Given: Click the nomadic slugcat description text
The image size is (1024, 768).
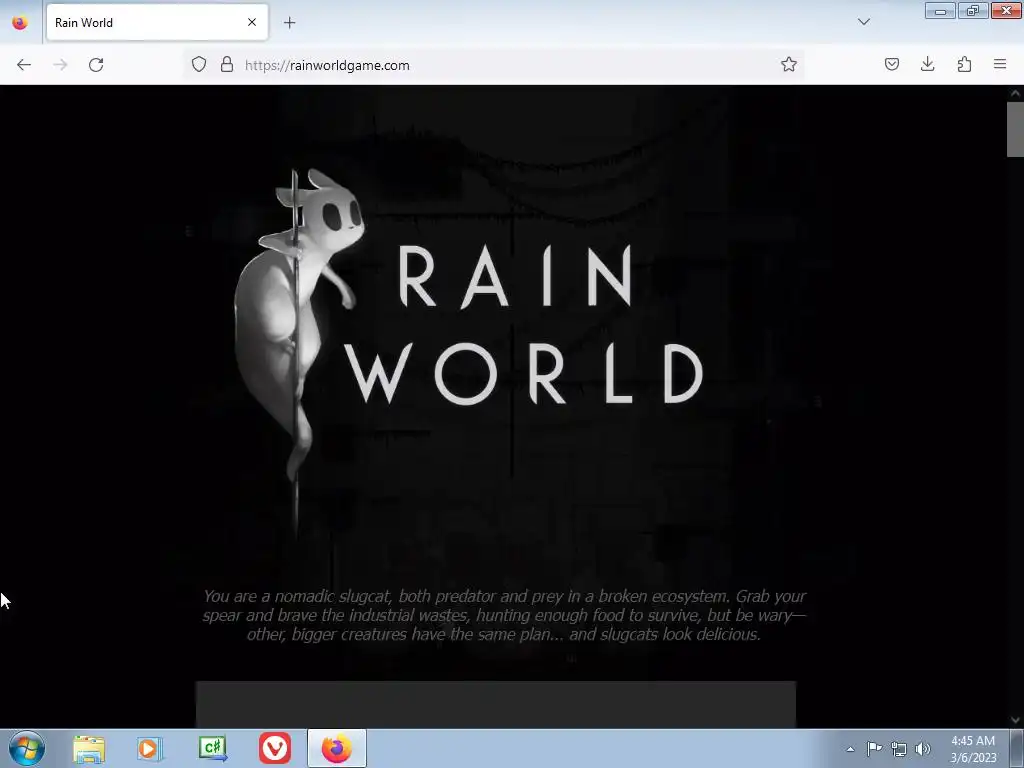Looking at the screenshot, I should 504,615.
